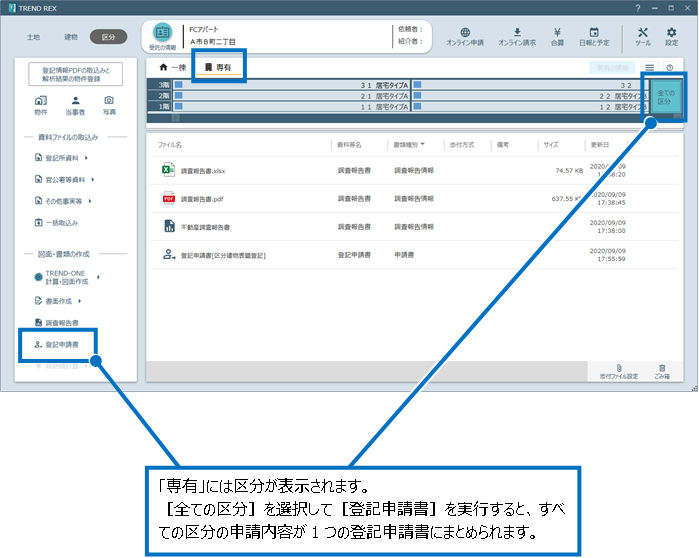The width and height of the screenshot is (699, 558).
Task: Click file name 不動産調査報告書
Action: (205, 227)
